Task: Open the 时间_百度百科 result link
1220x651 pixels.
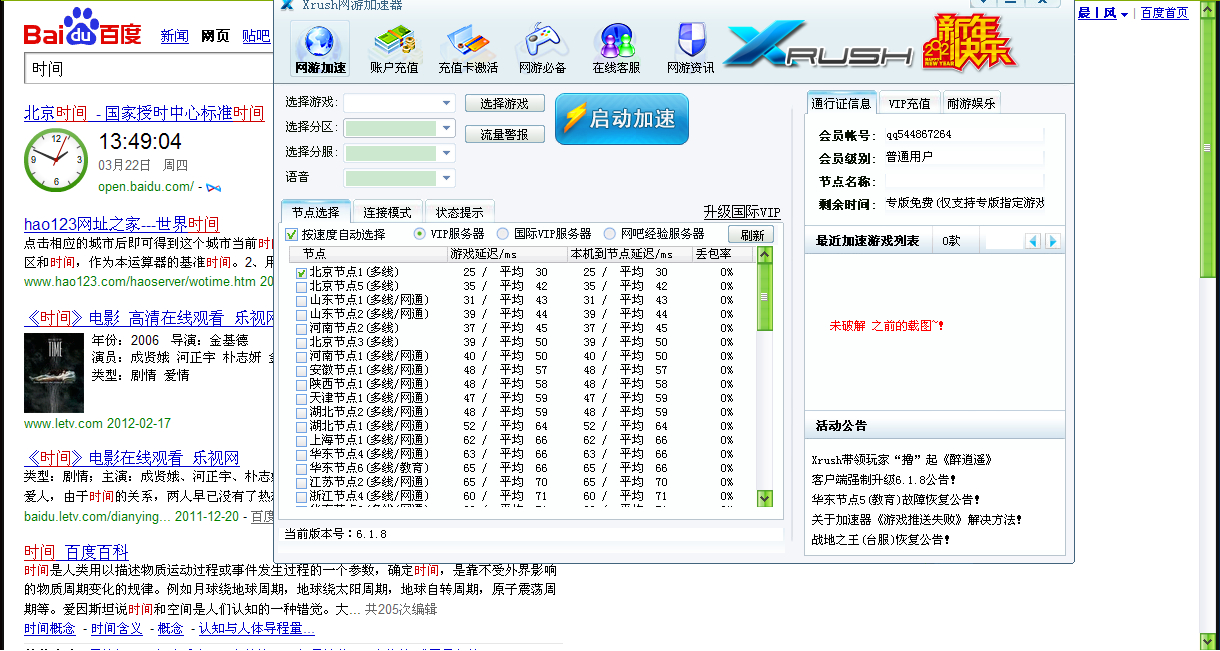Action: [77, 552]
